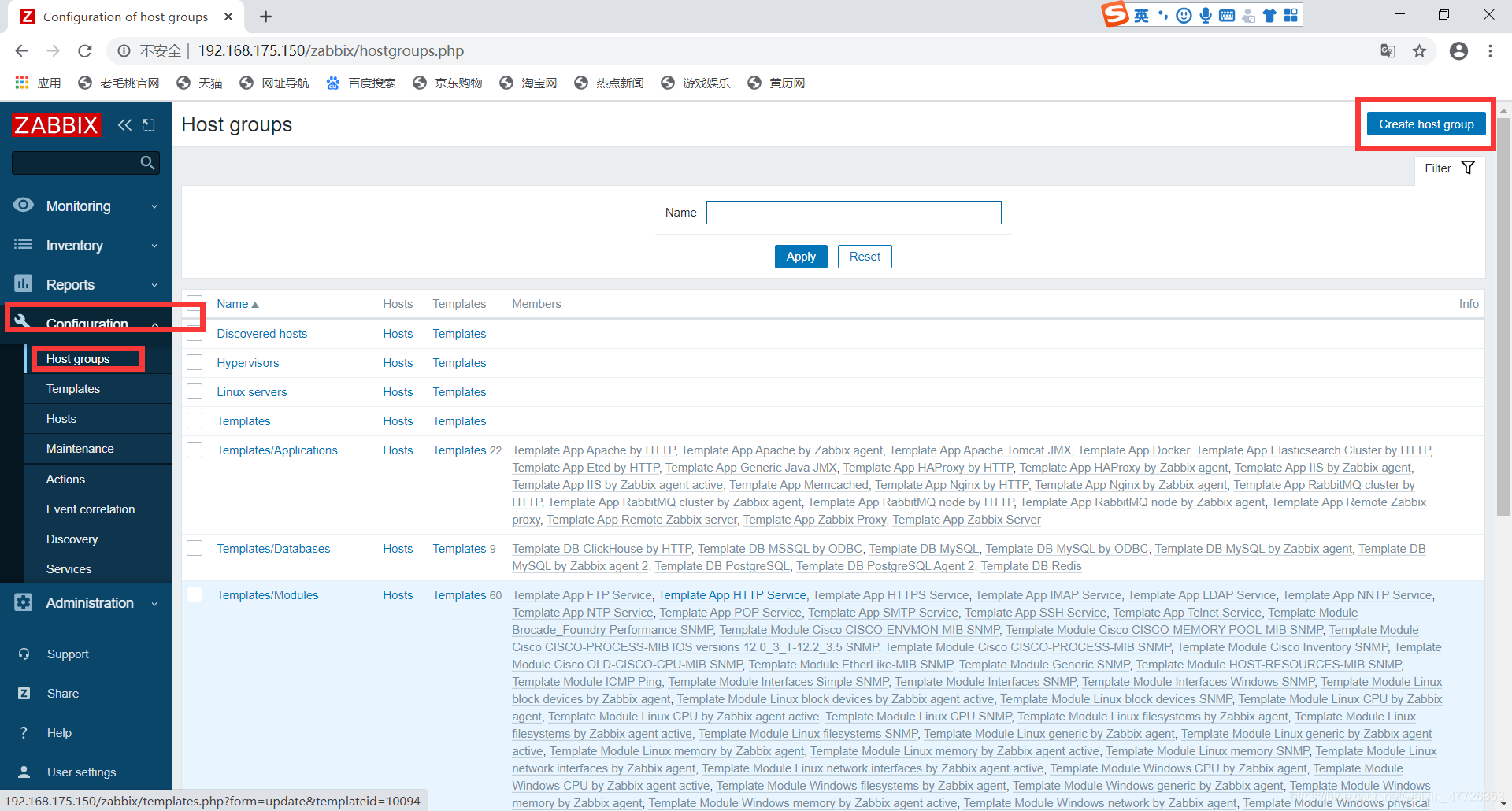Click the Support headset icon

(x=24, y=654)
